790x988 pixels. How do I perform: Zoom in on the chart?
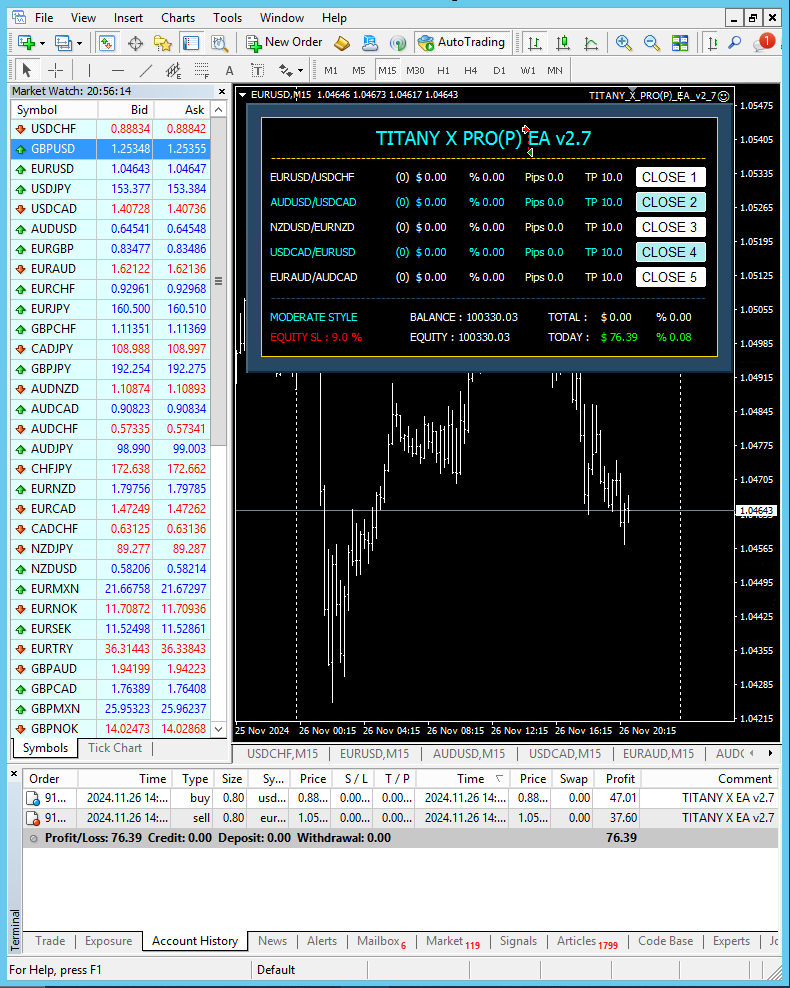pos(624,42)
